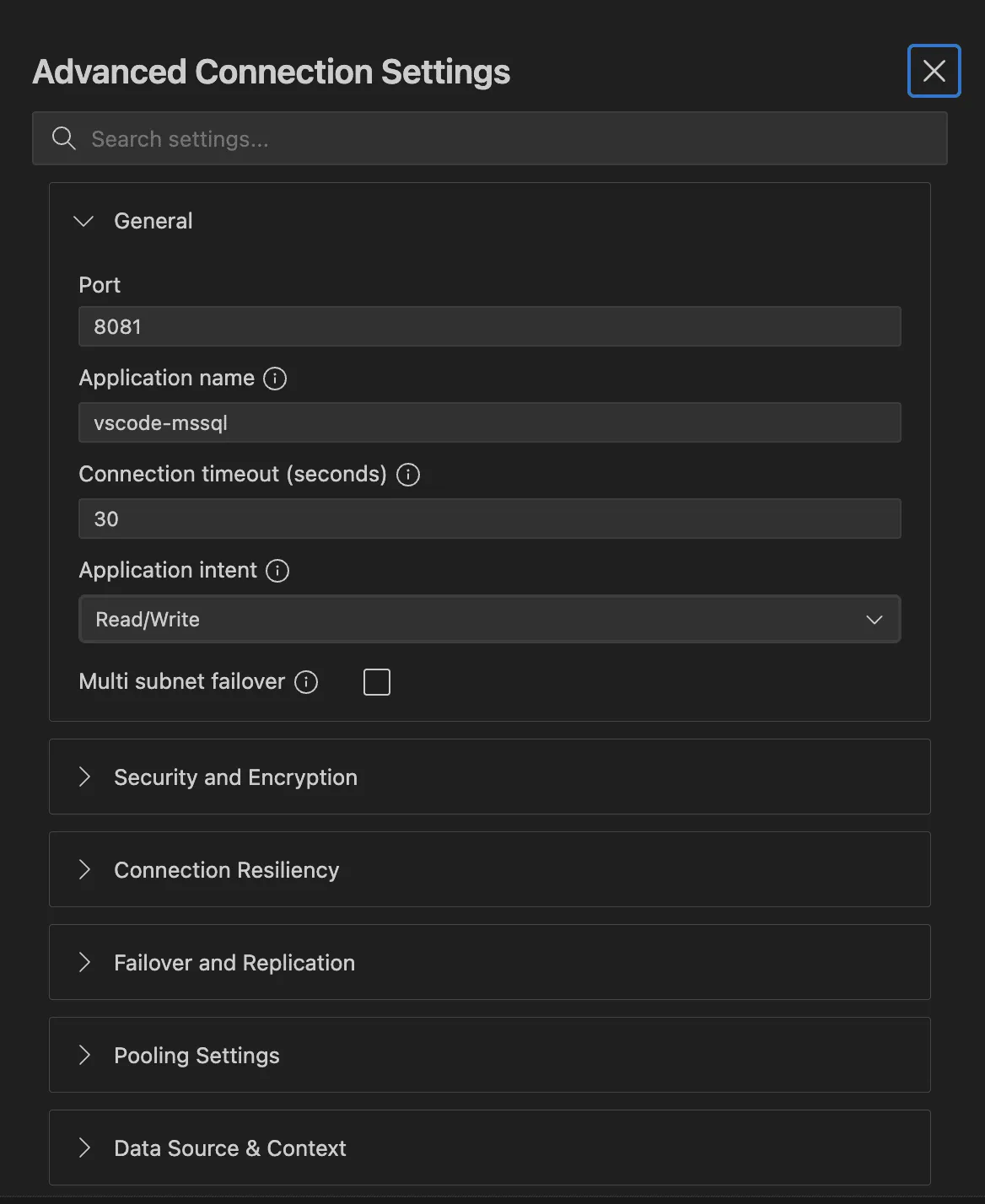
Task: Click the magnifier icon in search box
Action: [x=64, y=138]
